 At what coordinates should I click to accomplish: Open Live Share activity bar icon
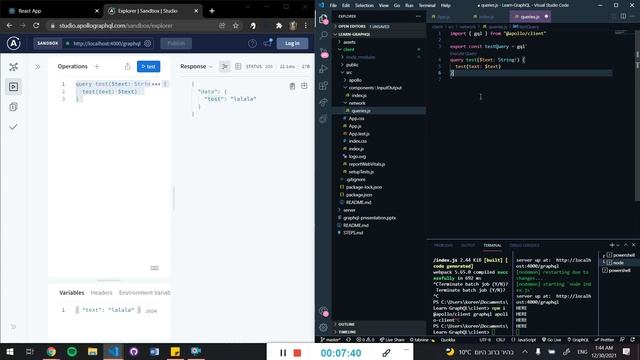pyautogui.click(x=324, y=102)
